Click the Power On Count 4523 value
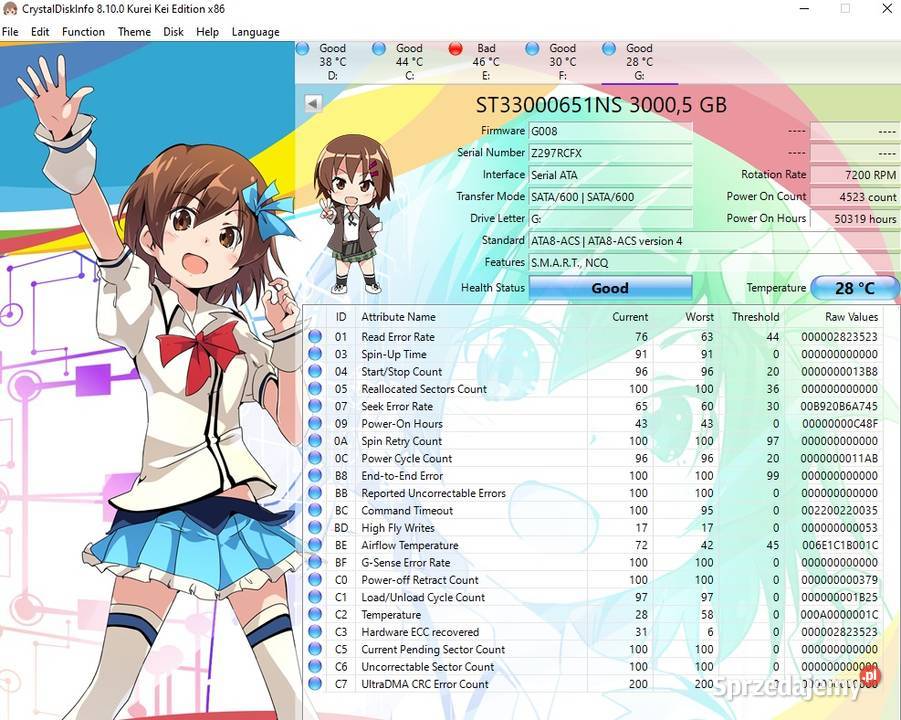The width and height of the screenshot is (901, 720). coord(854,197)
